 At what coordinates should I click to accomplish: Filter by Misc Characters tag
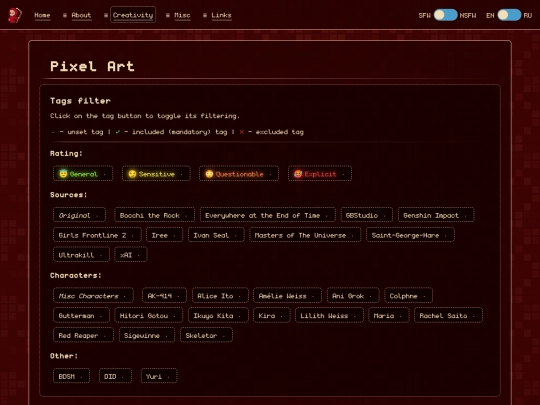pyautogui.click(x=93, y=295)
